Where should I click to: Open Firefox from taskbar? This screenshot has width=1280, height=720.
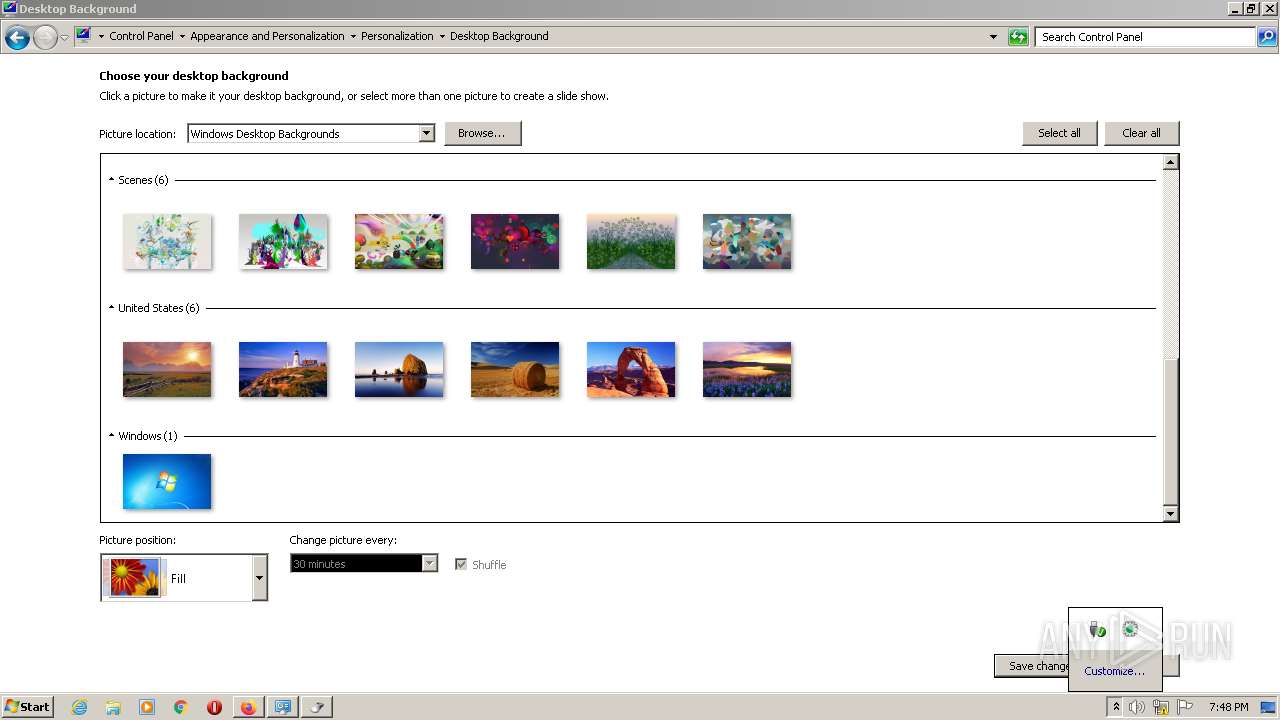(248, 707)
